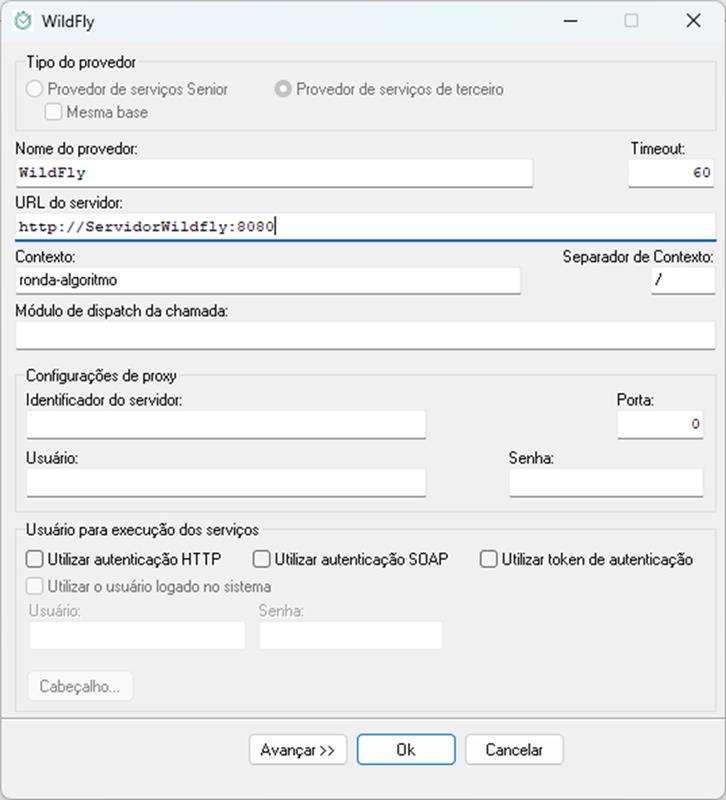The image size is (726, 800).
Task: Select the Módulo de dispatch da chamada field
Action: (x=365, y=334)
